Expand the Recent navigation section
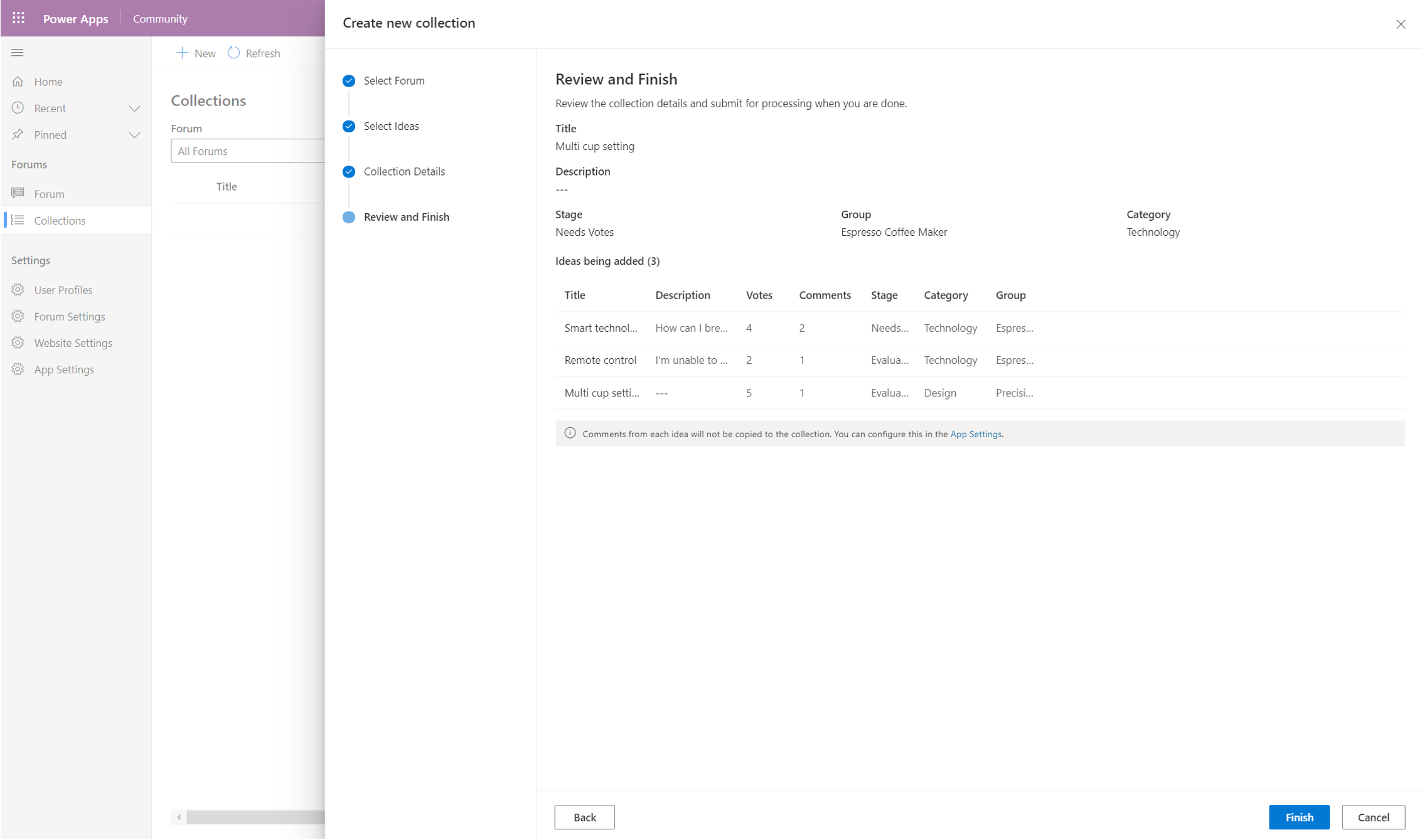 [136, 108]
